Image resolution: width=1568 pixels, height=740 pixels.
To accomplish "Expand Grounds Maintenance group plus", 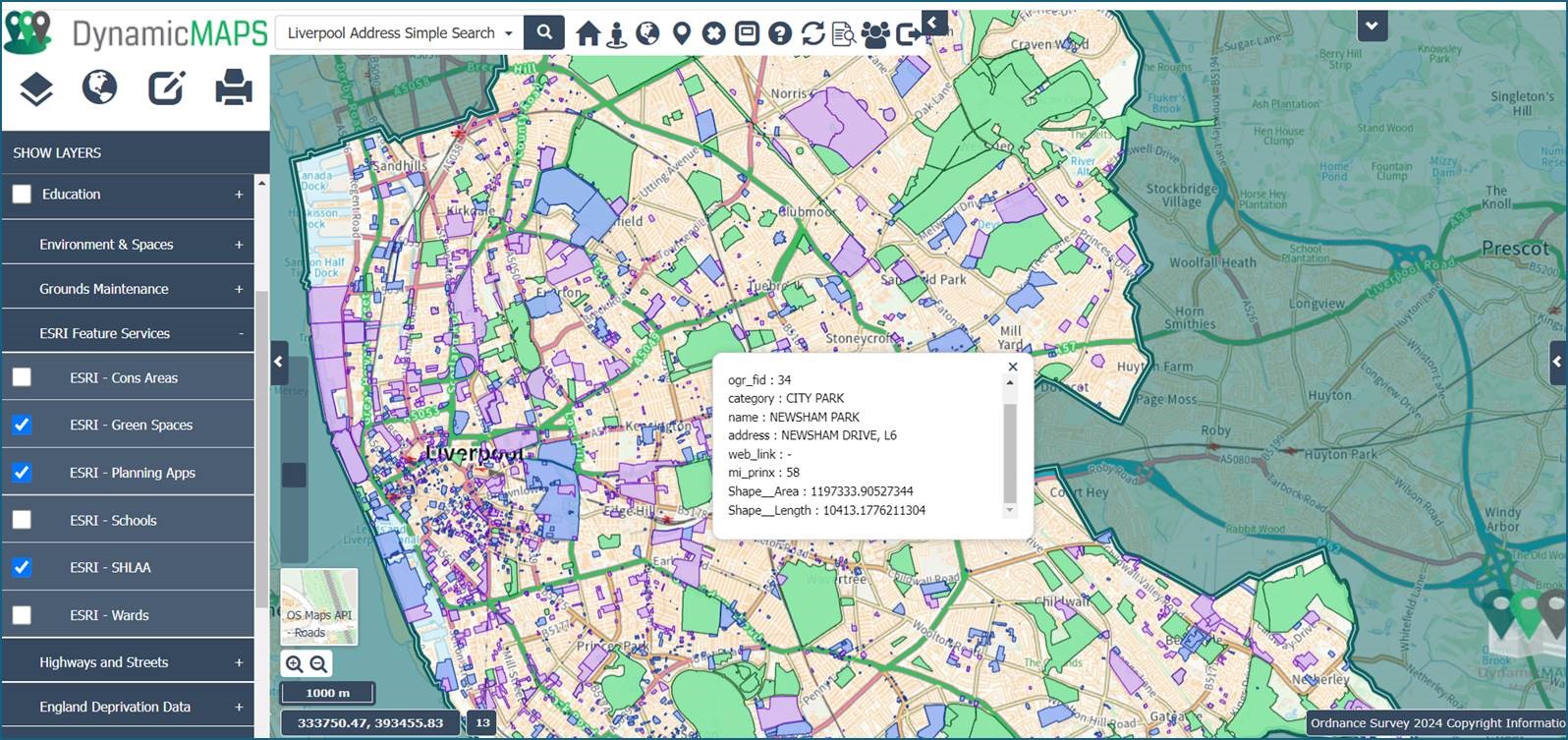I will (239, 289).
